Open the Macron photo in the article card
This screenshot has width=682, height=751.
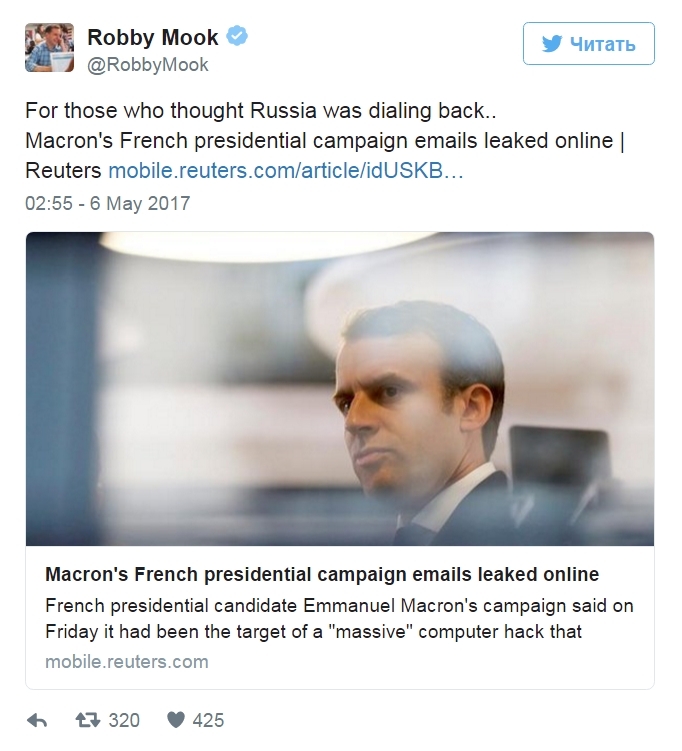pos(340,390)
